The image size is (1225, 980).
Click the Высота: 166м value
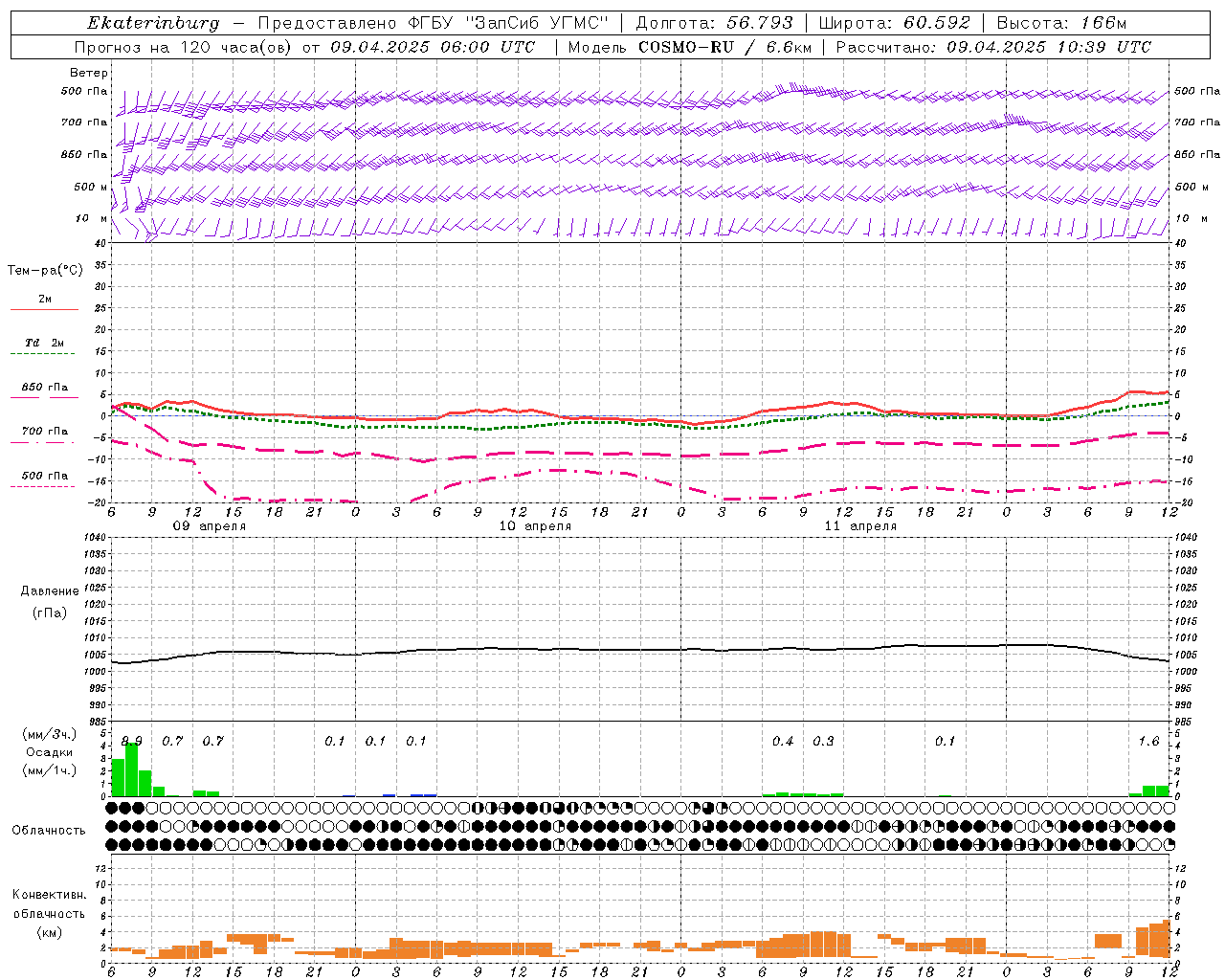(x=1061, y=23)
